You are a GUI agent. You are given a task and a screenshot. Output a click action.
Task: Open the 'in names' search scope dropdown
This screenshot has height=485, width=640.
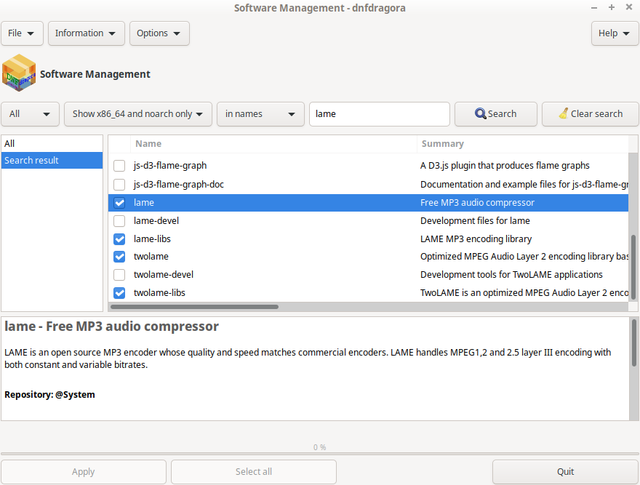260,114
